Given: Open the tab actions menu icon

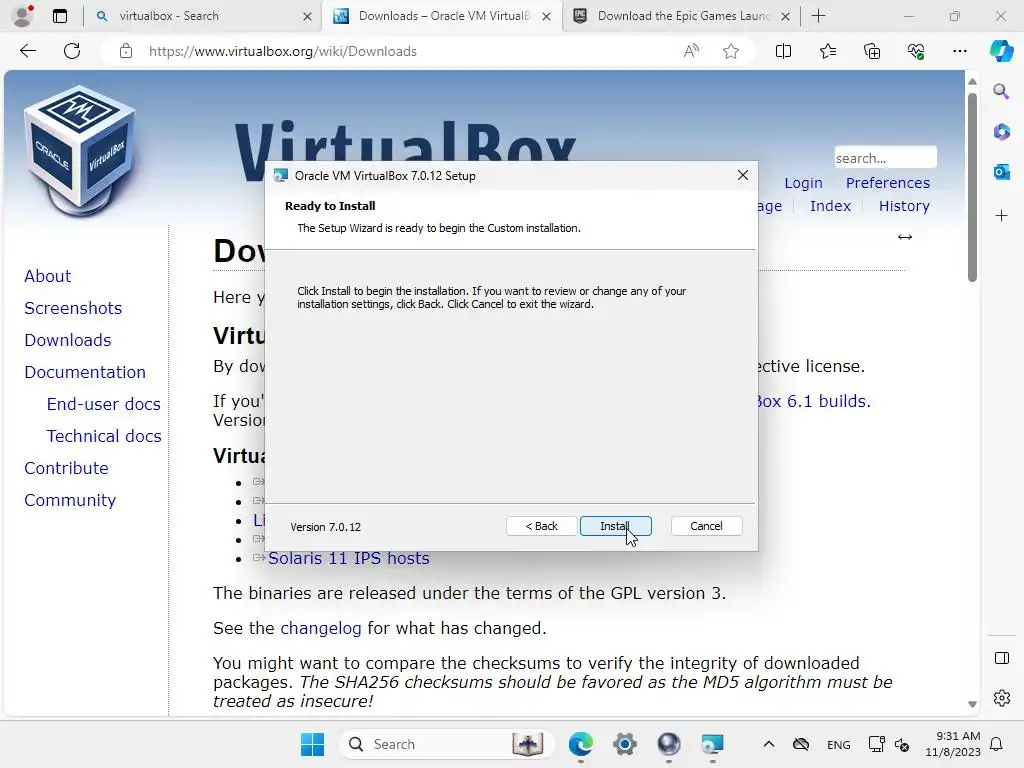Looking at the screenshot, I should [x=60, y=16].
